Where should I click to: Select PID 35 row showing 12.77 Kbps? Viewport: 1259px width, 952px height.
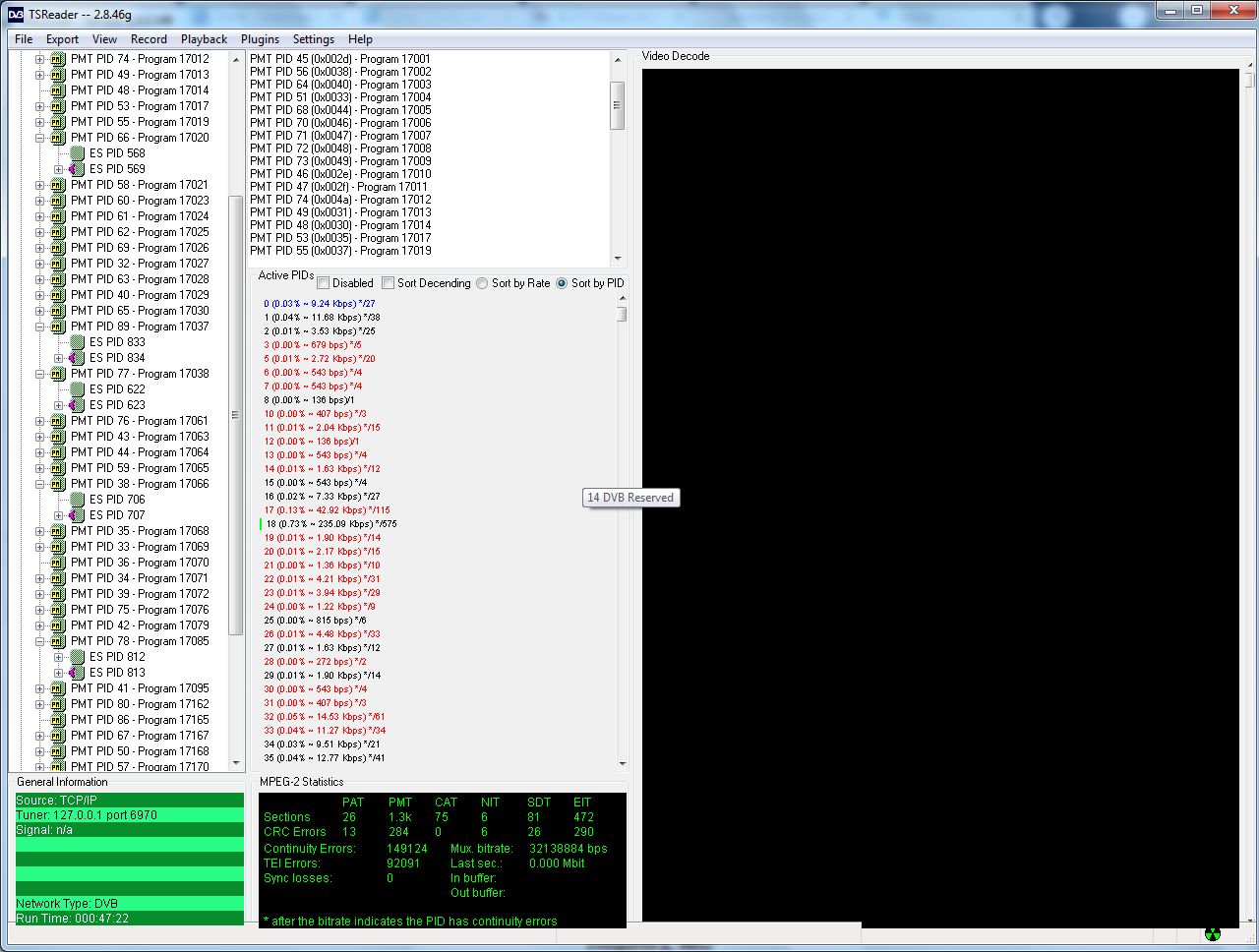(x=325, y=758)
